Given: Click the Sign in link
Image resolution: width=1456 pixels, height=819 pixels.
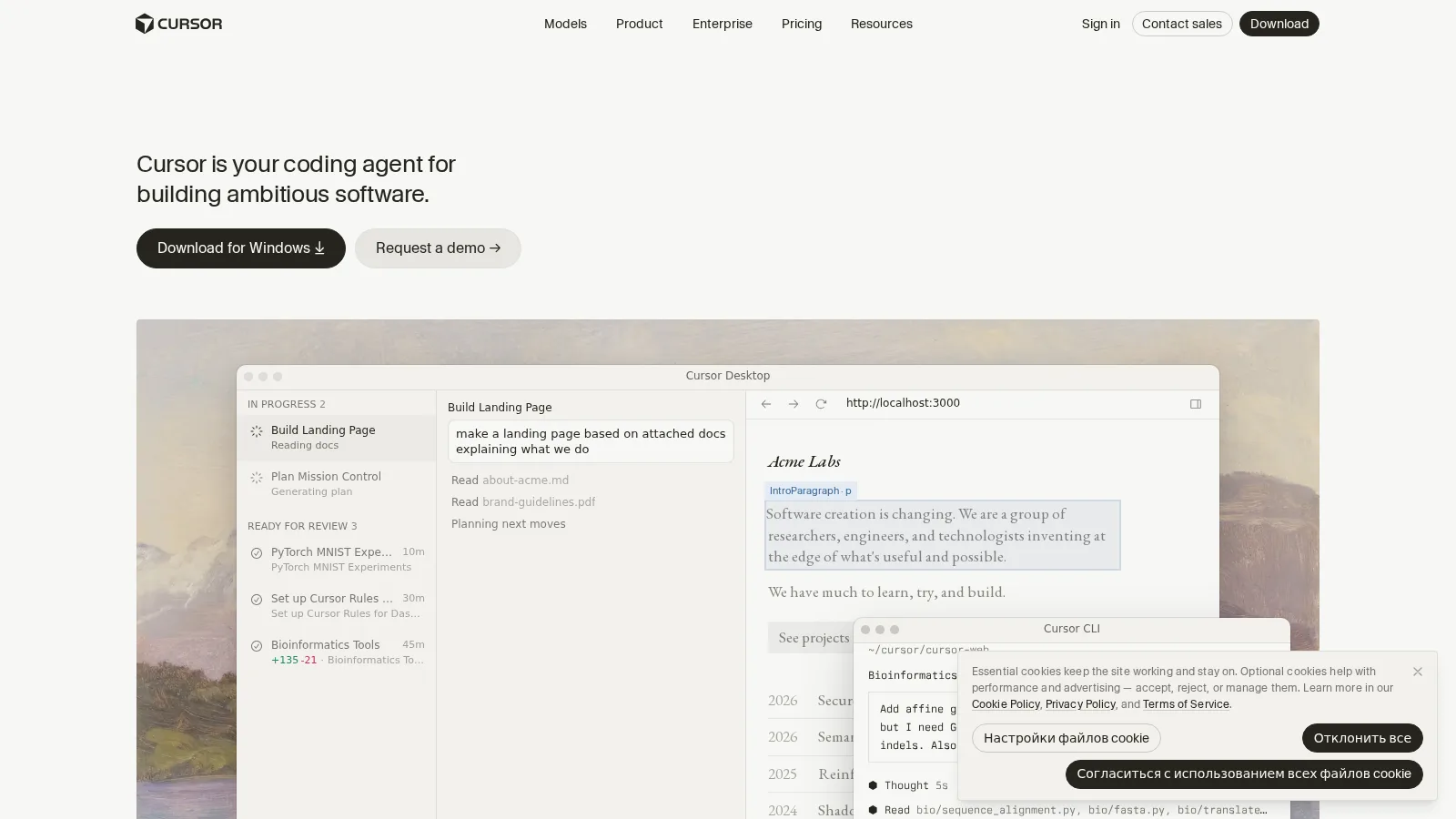Looking at the screenshot, I should (1100, 24).
